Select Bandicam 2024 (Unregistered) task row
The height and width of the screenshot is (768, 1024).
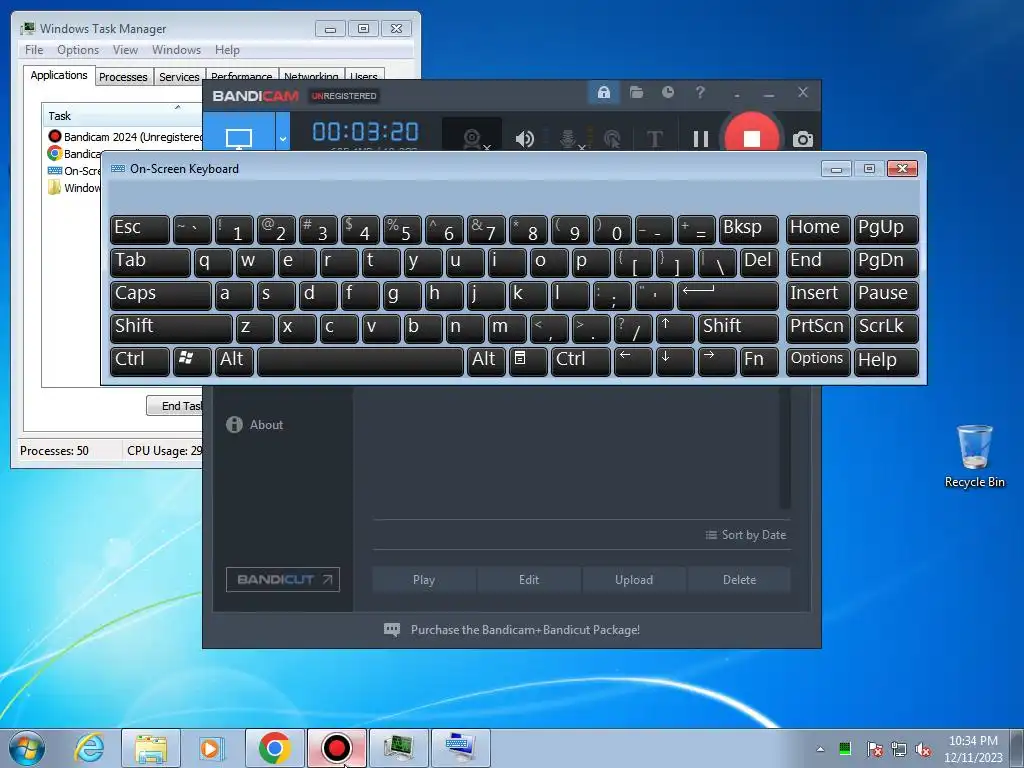[x=125, y=136]
